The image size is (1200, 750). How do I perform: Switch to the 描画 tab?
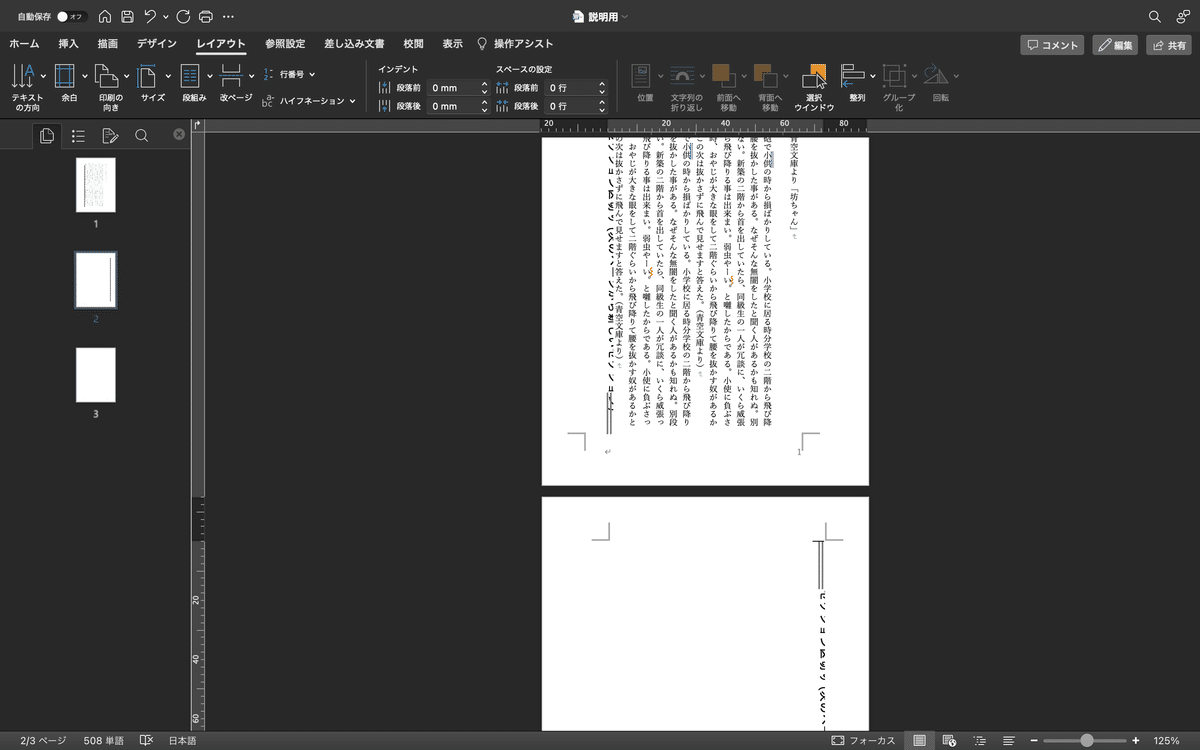pos(107,44)
